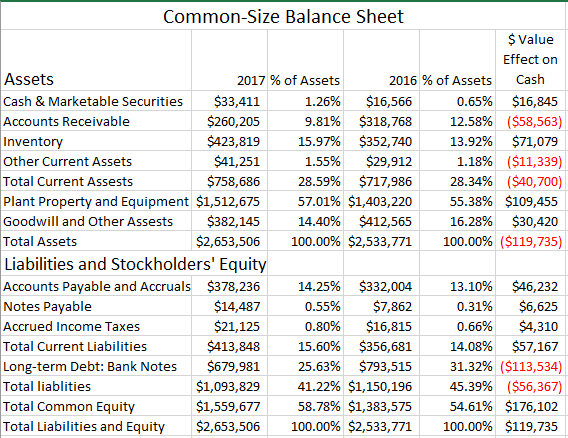Viewport: 568px width, 438px height.
Task: Click Total Liabilities and Equity cash effect $119,735
Action: [x=530, y=426]
